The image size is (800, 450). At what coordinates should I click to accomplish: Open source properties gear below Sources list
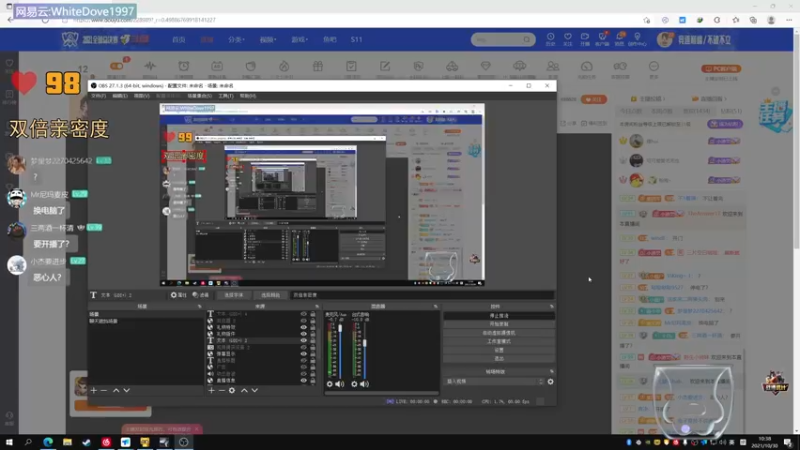[232, 390]
